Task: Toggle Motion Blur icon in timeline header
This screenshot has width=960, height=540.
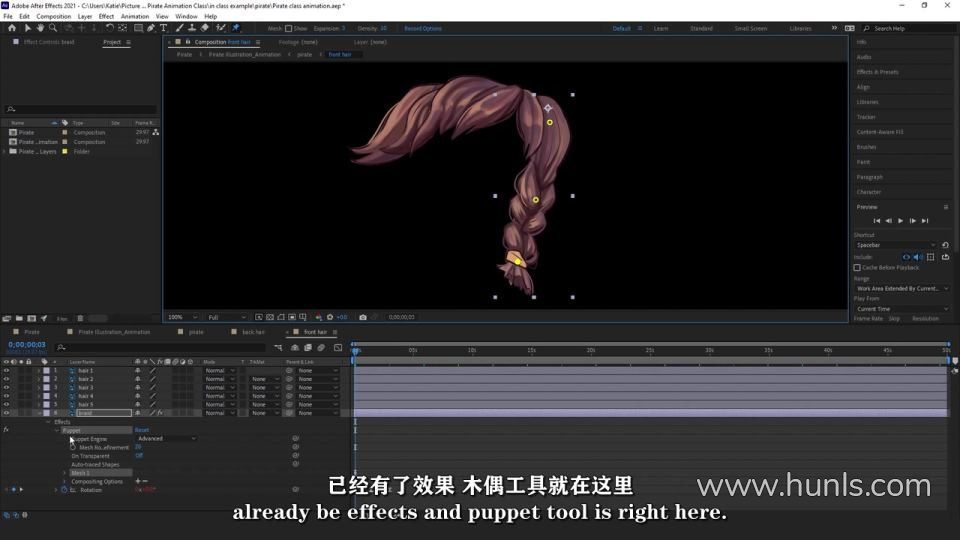Action: tap(321, 348)
